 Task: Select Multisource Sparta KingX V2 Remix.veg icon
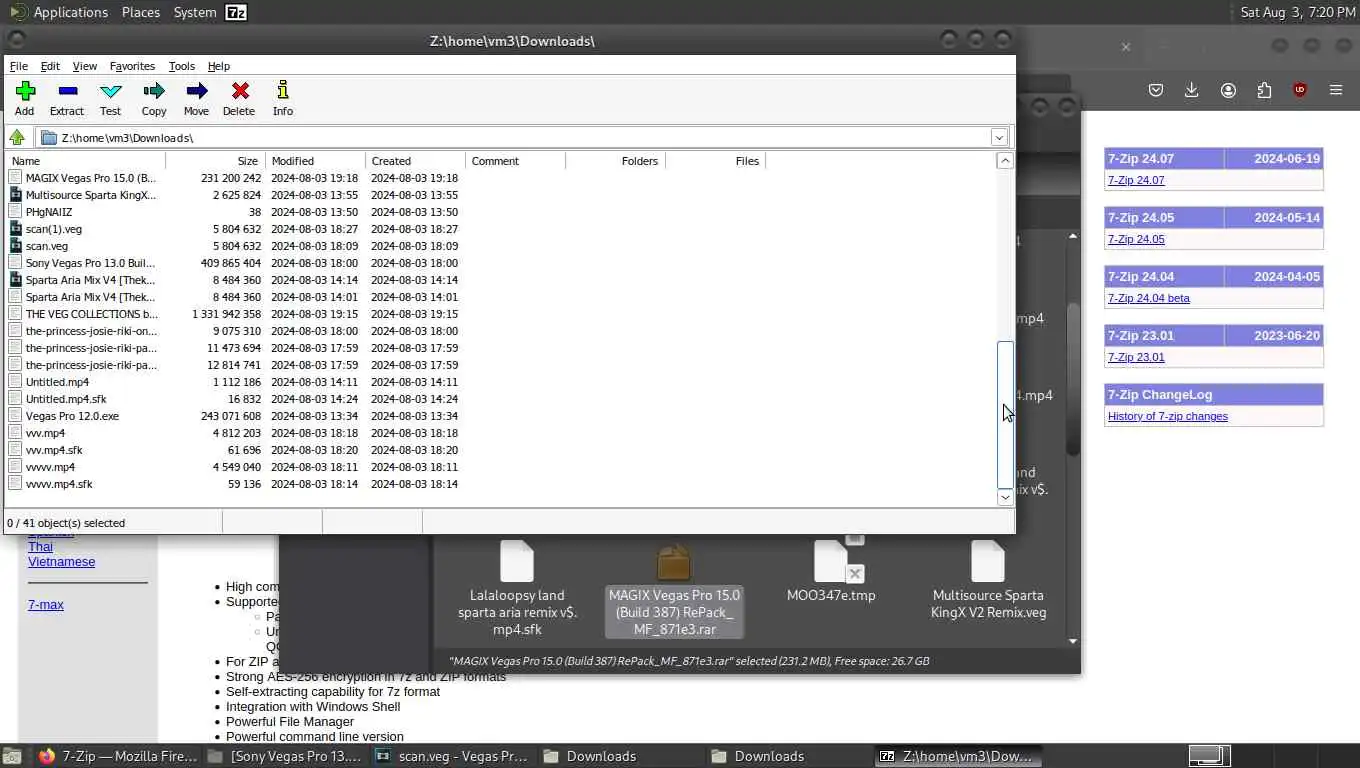988,580
